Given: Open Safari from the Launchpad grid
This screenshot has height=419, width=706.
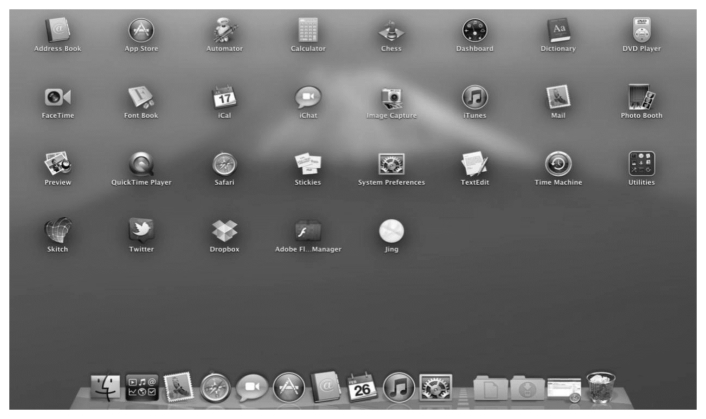Looking at the screenshot, I should [x=224, y=164].
